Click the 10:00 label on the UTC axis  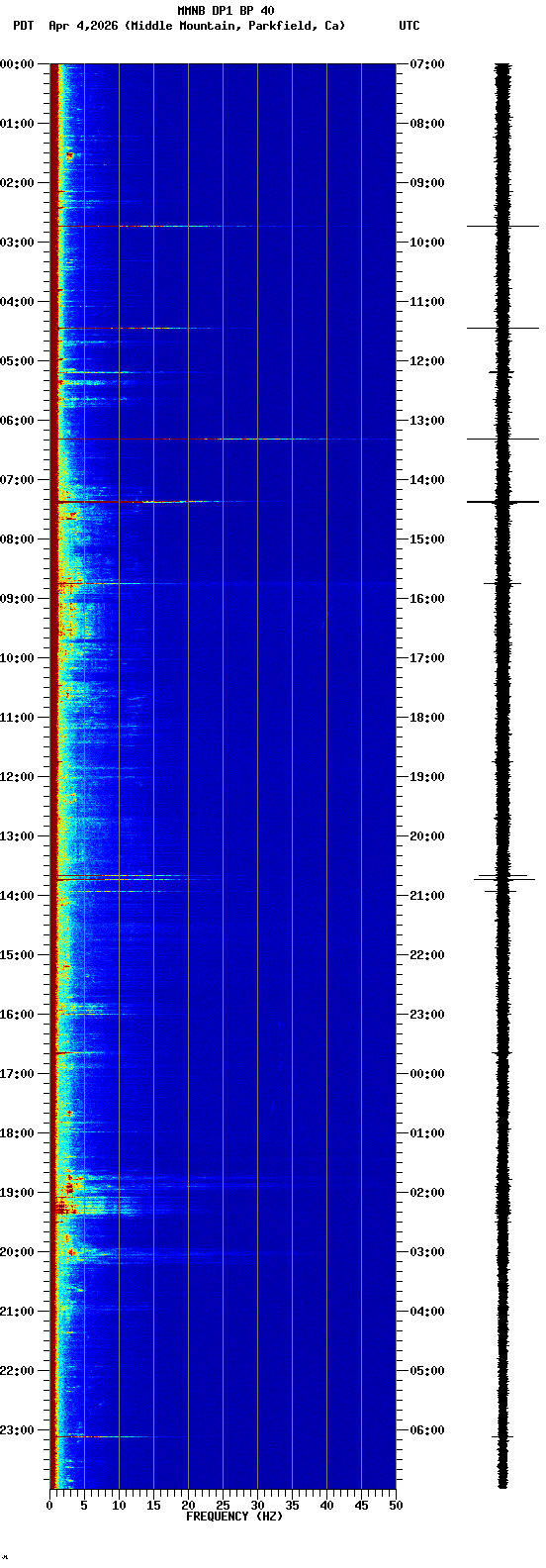click(427, 243)
